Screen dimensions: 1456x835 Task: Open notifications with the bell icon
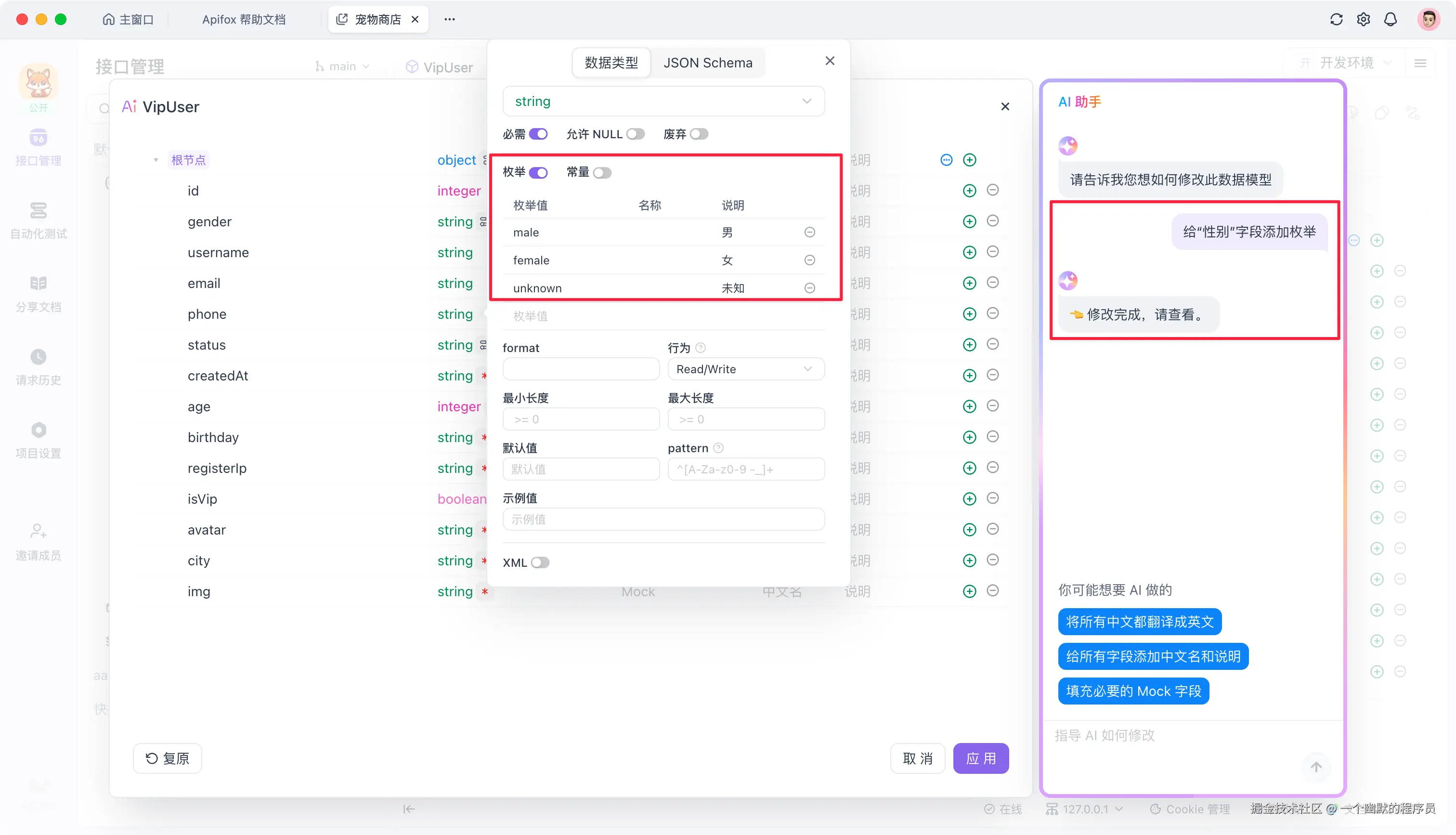[1391, 19]
